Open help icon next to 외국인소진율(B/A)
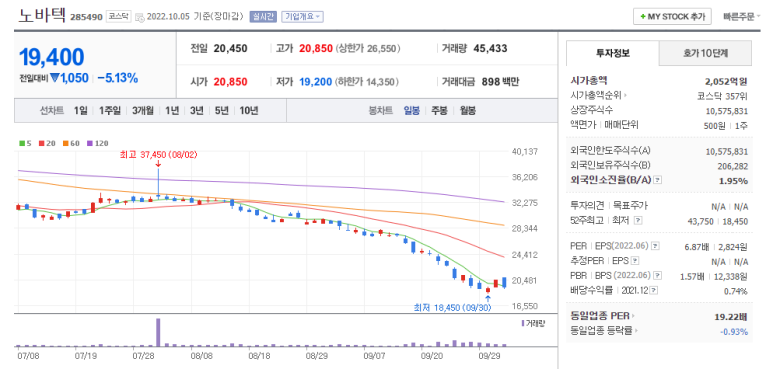This screenshot has width=773, height=369. [657, 180]
